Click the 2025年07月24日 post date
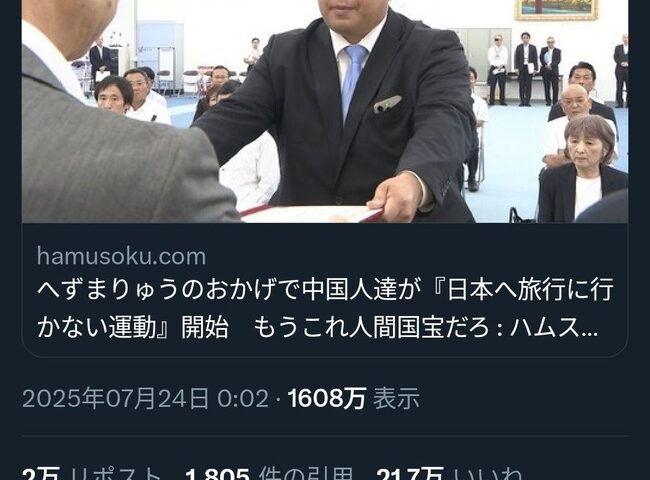The width and height of the screenshot is (650, 480). pyautogui.click(x=115, y=399)
